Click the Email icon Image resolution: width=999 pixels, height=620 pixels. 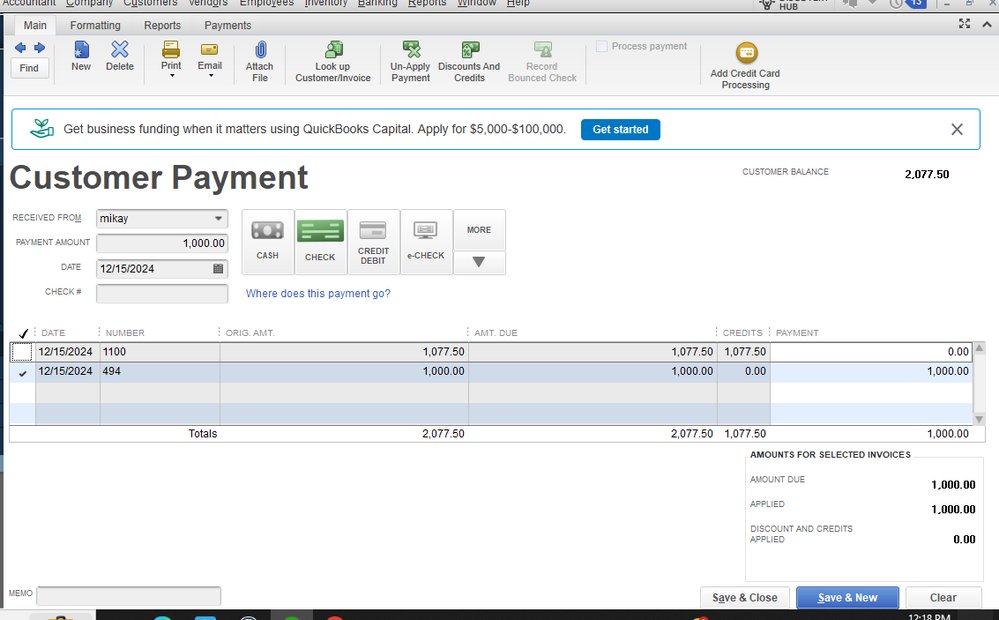coord(210,50)
